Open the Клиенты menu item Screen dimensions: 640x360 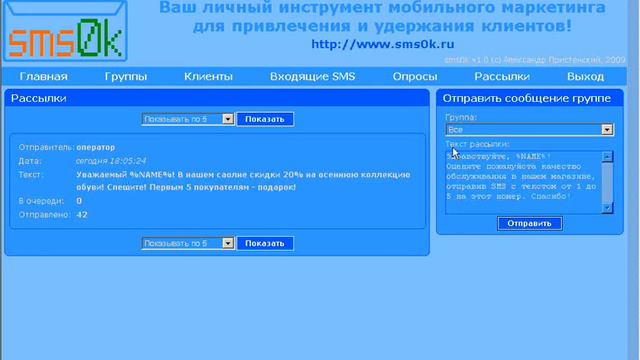(x=208, y=76)
